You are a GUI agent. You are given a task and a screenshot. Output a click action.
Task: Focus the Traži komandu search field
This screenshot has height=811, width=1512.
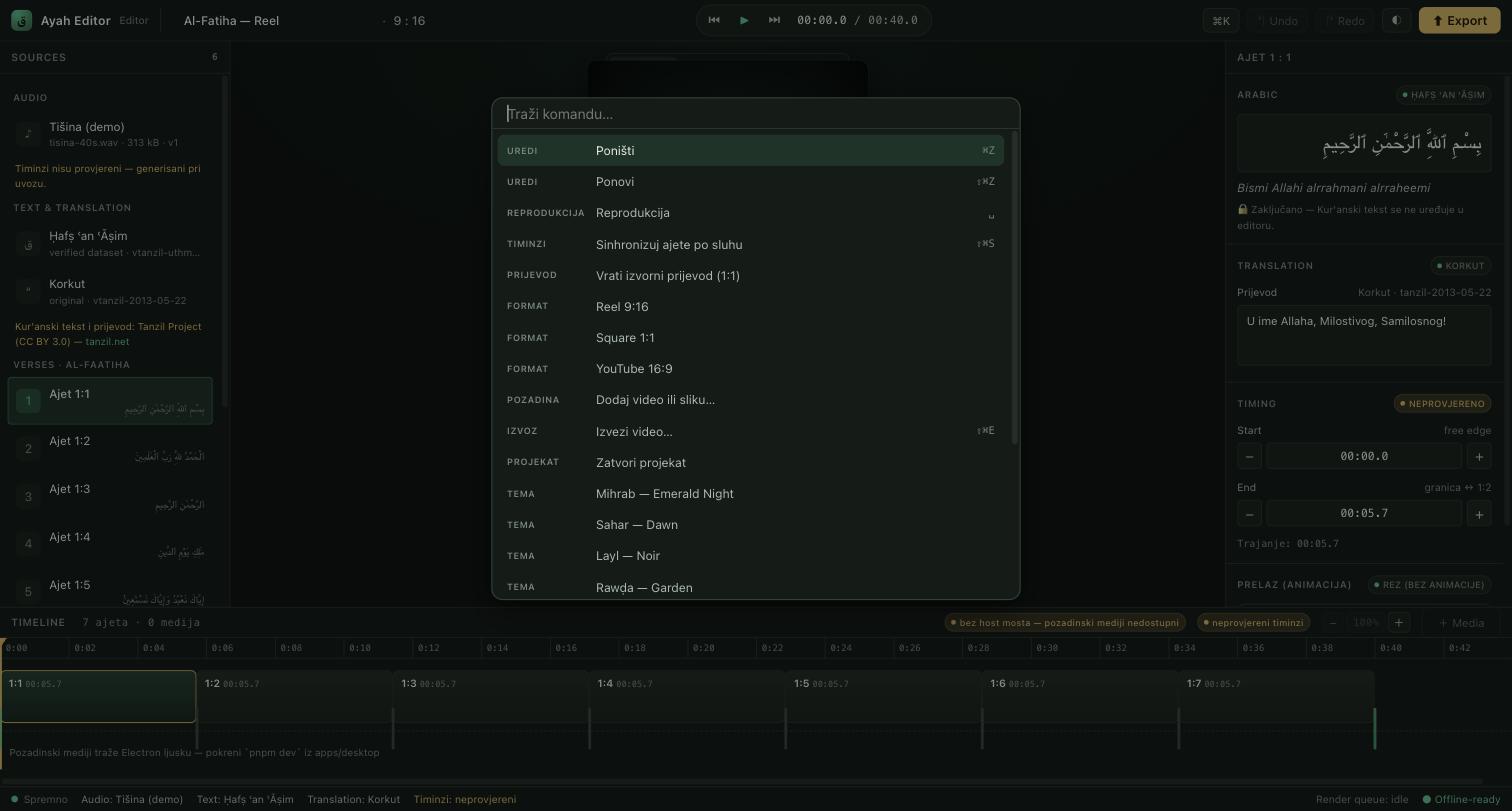(x=755, y=114)
